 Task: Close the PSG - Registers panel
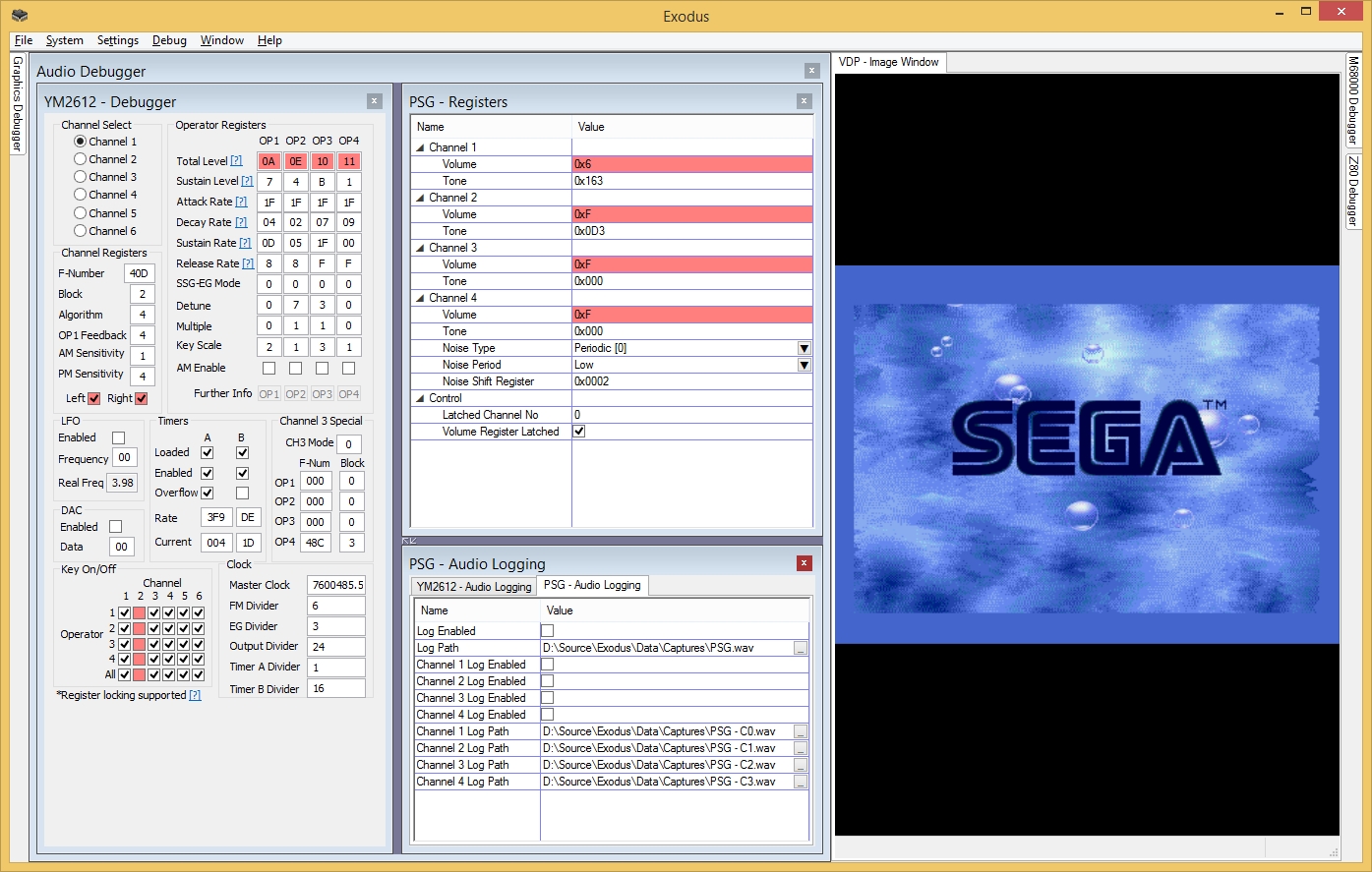805,101
